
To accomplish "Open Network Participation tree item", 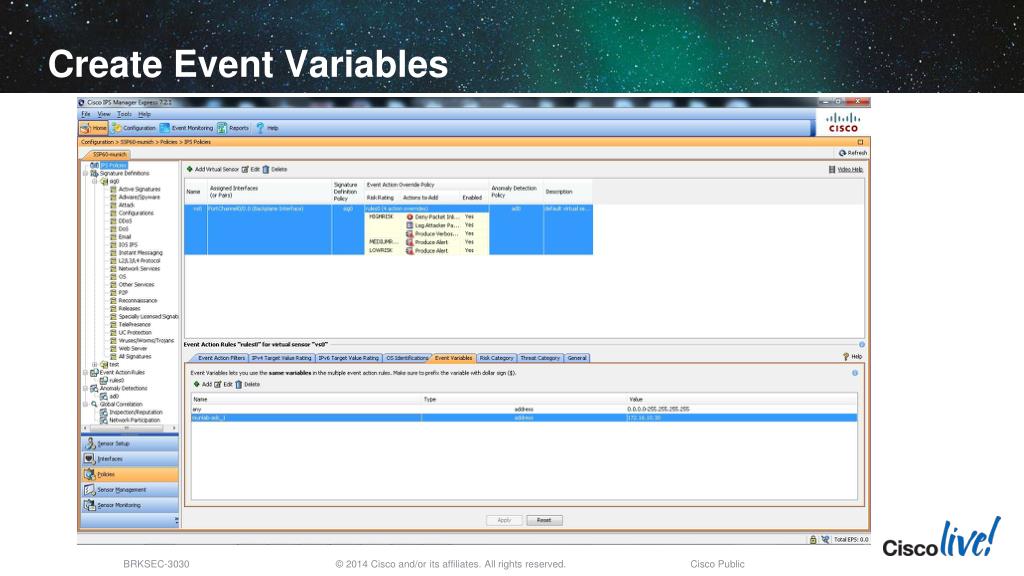I will [x=134, y=420].
